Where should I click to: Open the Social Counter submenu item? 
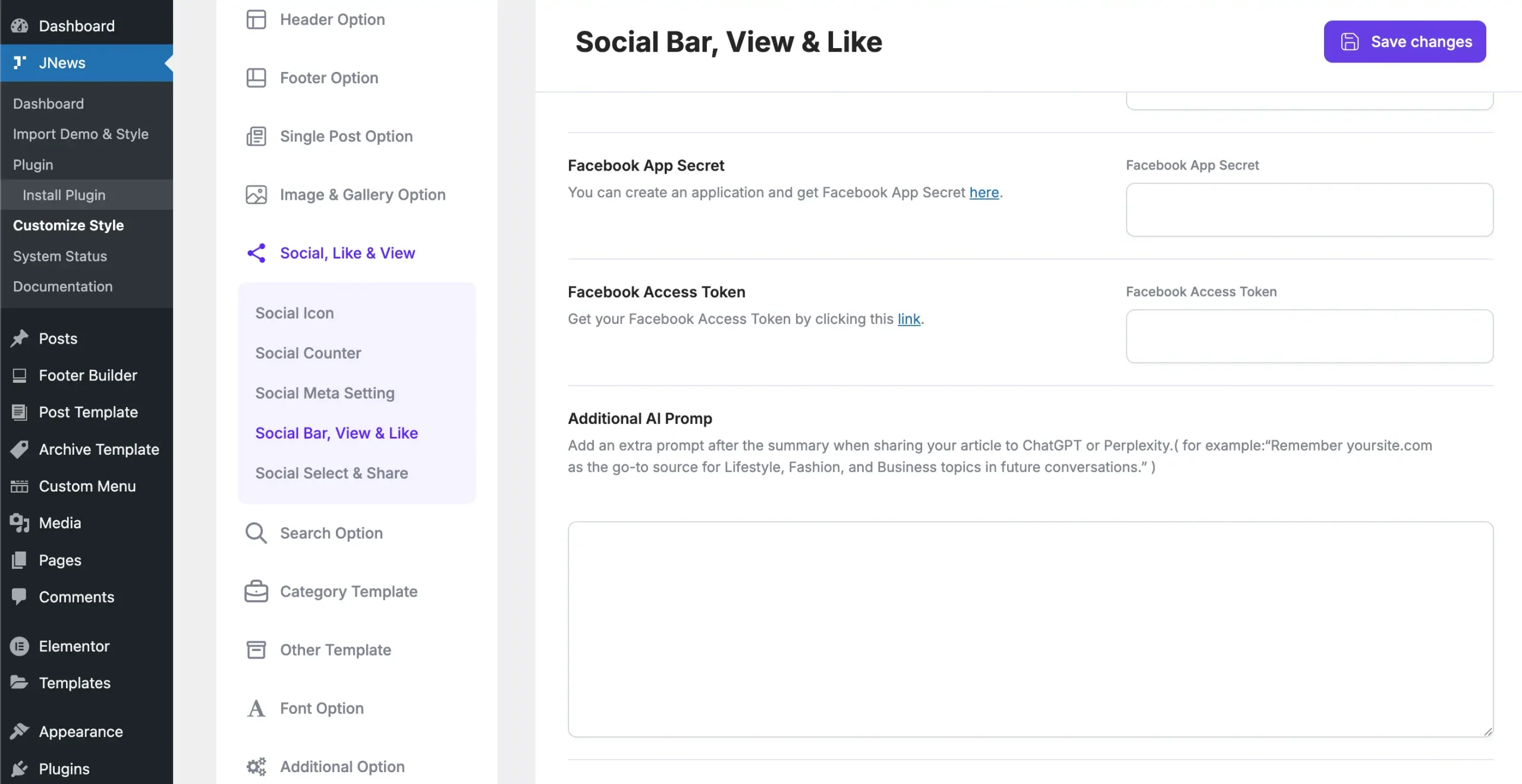click(x=308, y=353)
